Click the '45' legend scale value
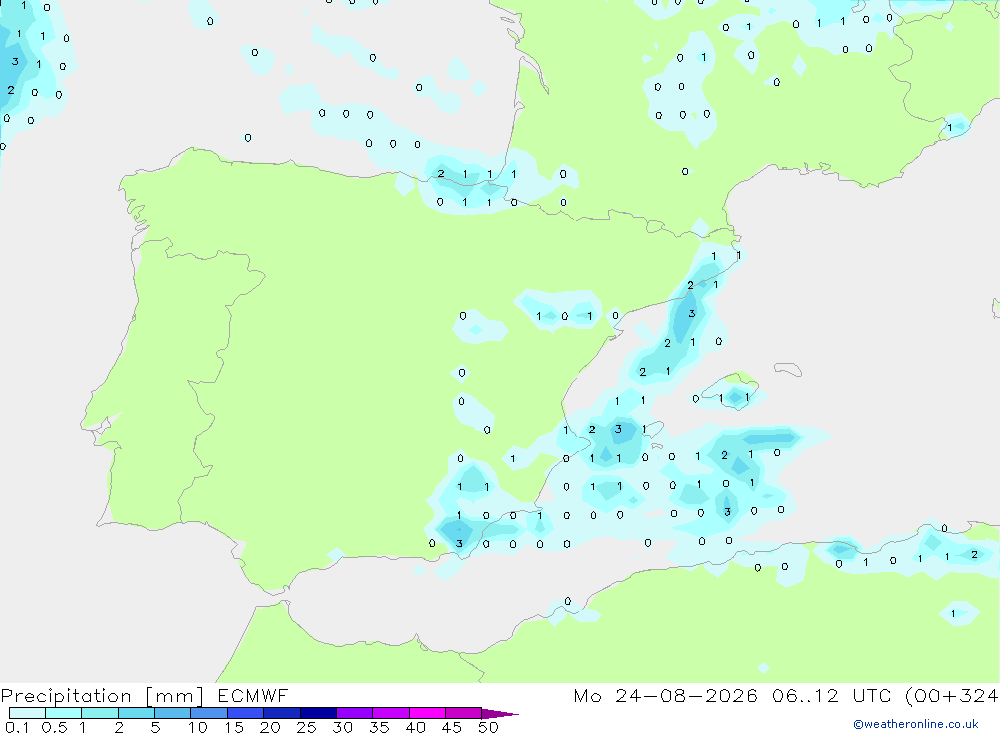The height and width of the screenshot is (733, 1000). [452, 727]
